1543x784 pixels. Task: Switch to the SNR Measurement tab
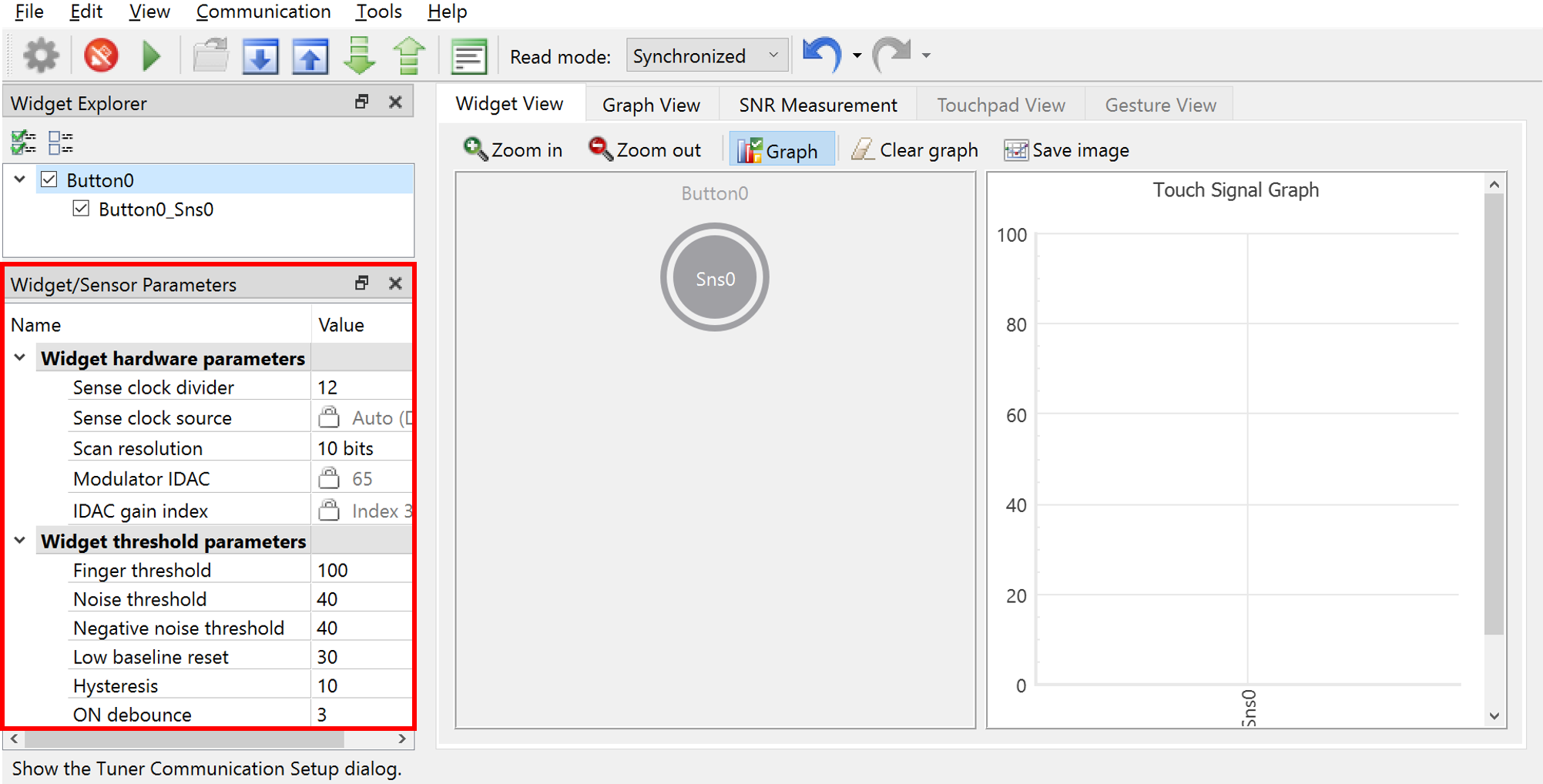pos(818,105)
